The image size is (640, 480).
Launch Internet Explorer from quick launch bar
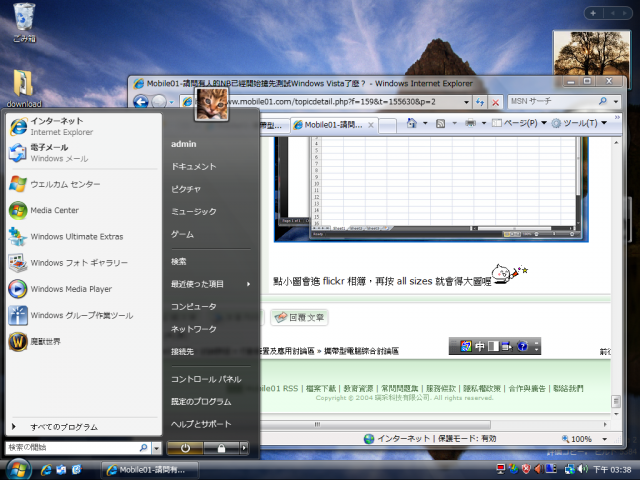click(x=46, y=470)
